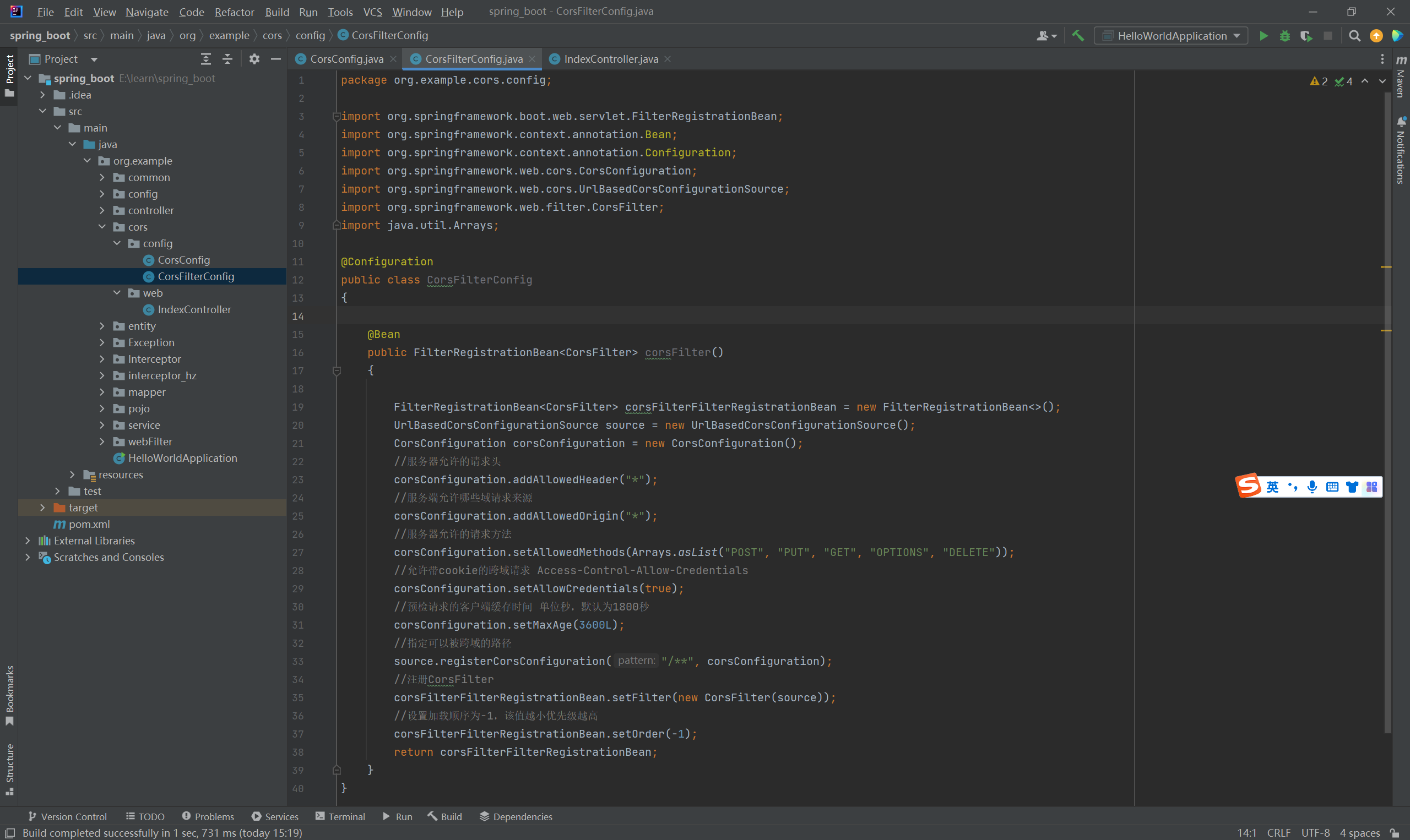Select pom.xml in project tree

pyautogui.click(x=89, y=524)
